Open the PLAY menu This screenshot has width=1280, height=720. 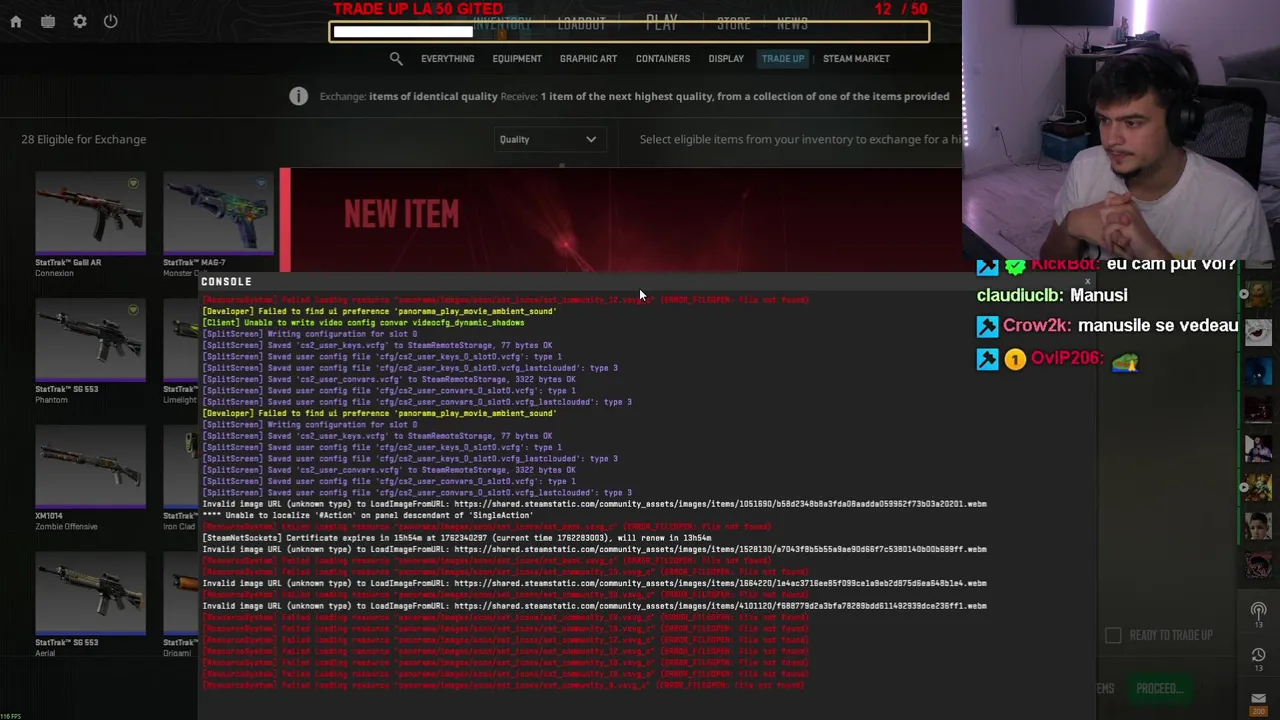tap(661, 21)
